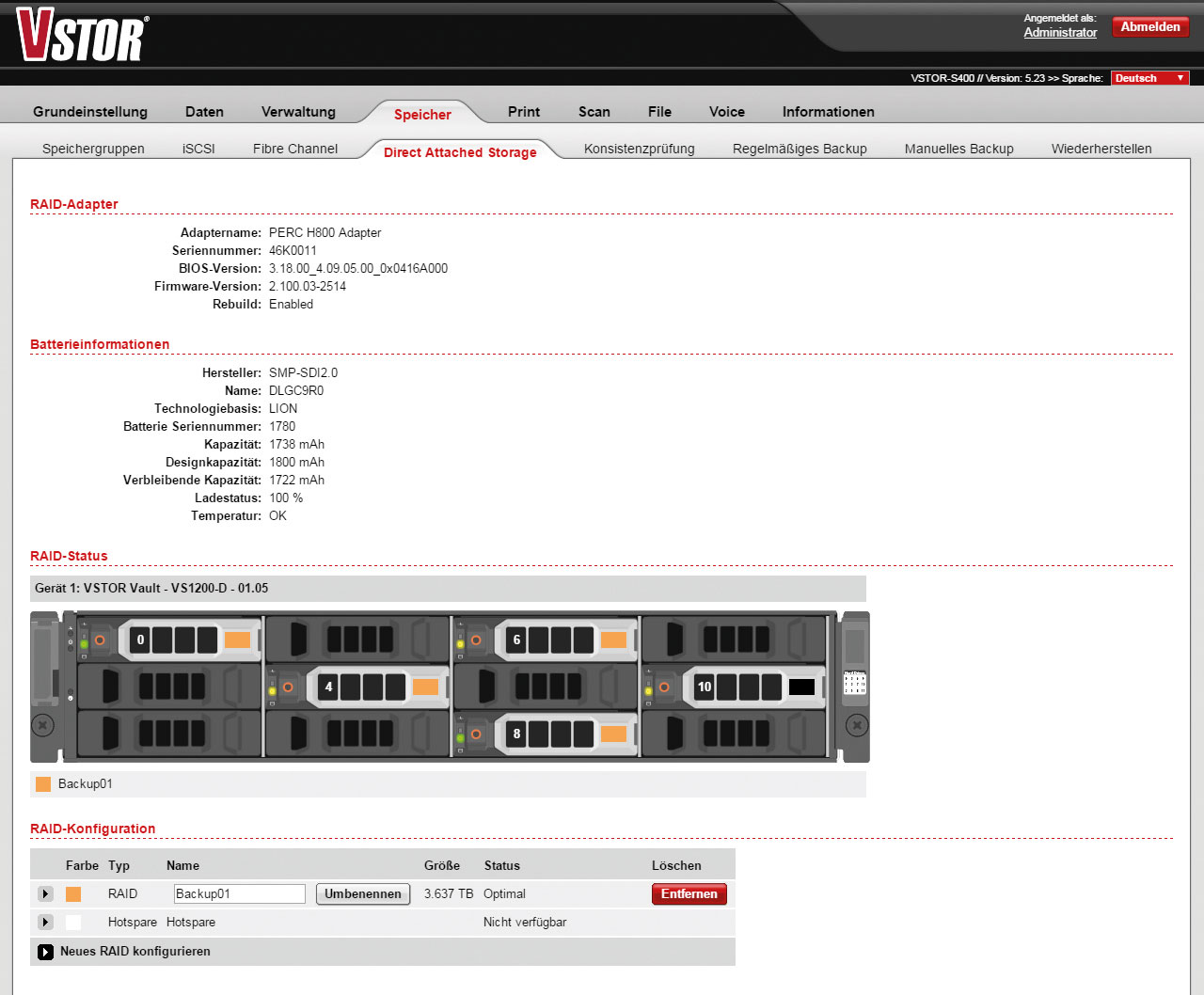Click the orange color swatch in RAID row

point(73,894)
